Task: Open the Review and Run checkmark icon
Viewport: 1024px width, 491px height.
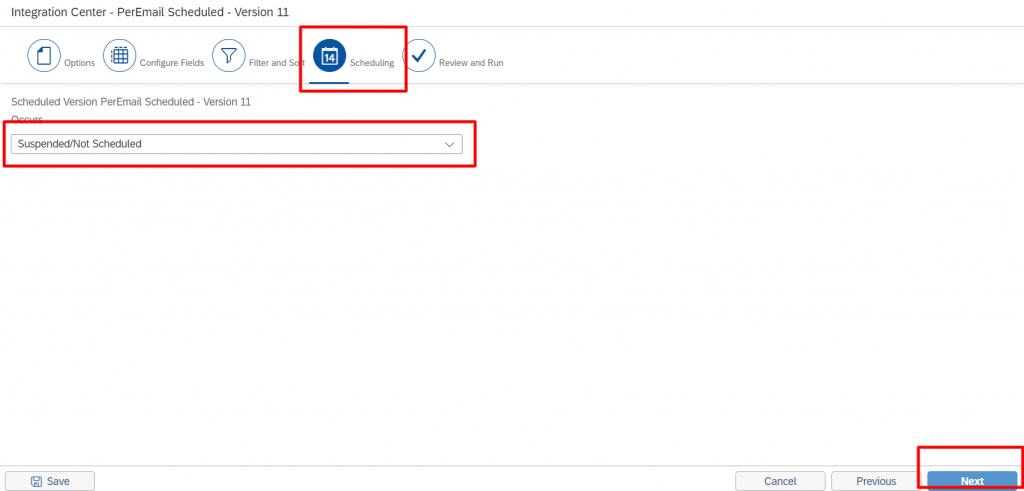Action: click(x=419, y=55)
